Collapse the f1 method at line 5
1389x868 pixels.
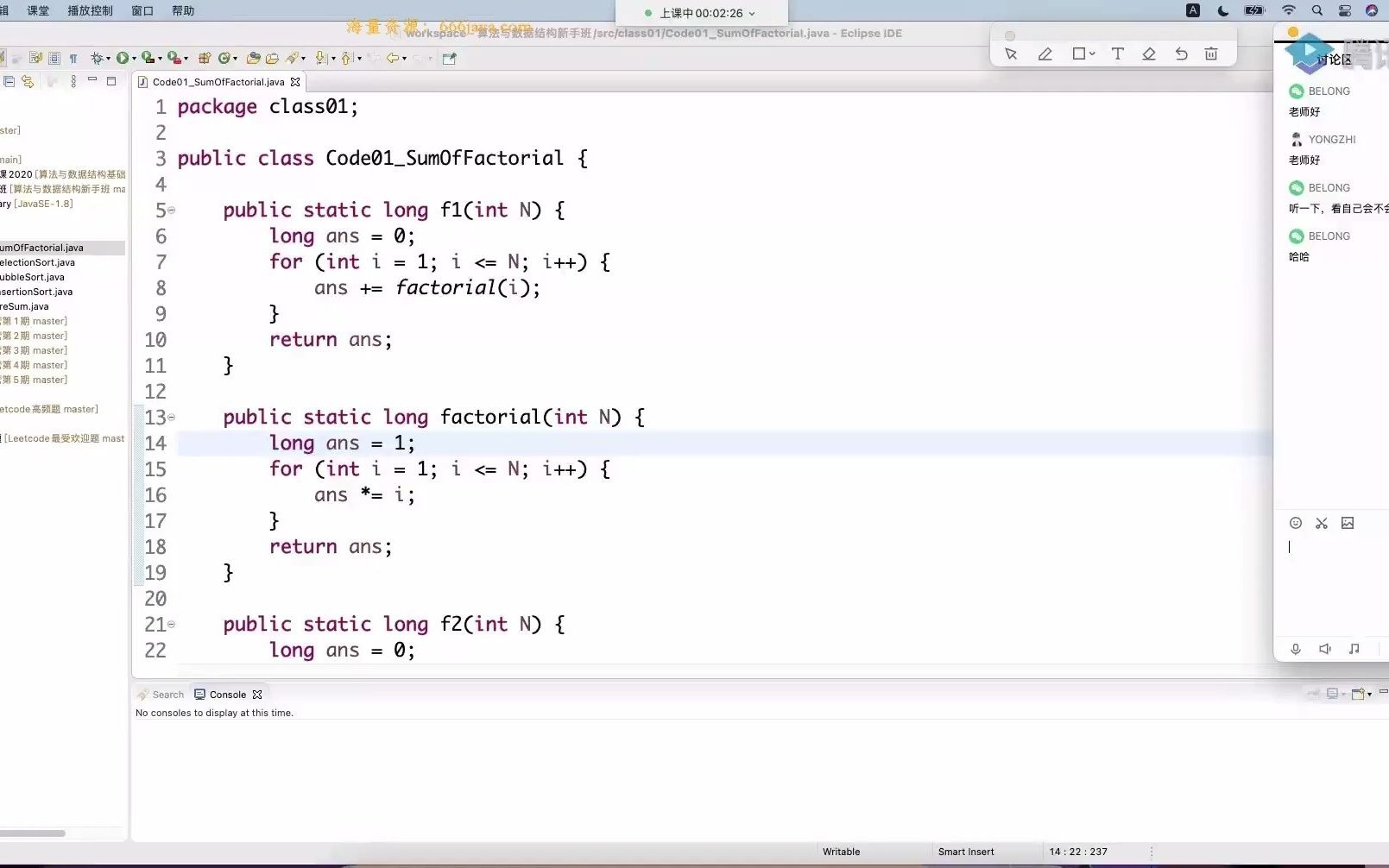pyautogui.click(x=172, y=210)
